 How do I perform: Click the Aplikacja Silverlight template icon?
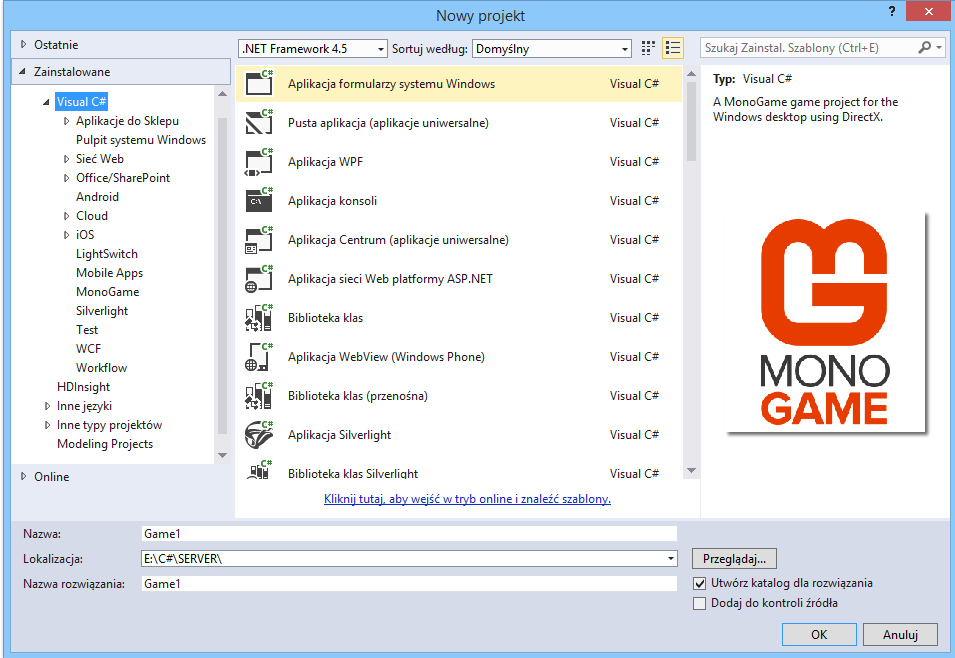(259, 434)
